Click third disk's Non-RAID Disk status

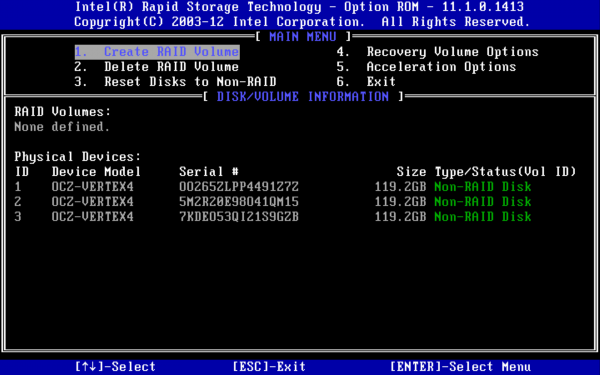pos(483,217)
